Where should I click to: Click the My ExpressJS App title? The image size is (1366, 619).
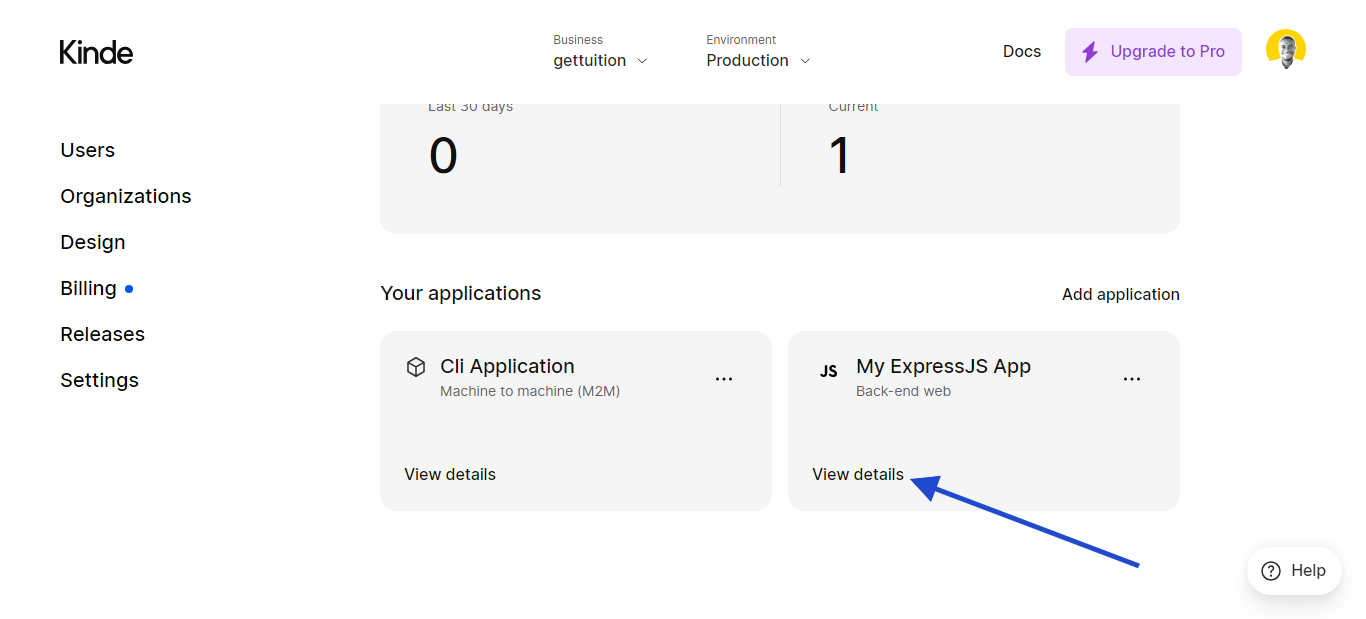coord(943,366)
